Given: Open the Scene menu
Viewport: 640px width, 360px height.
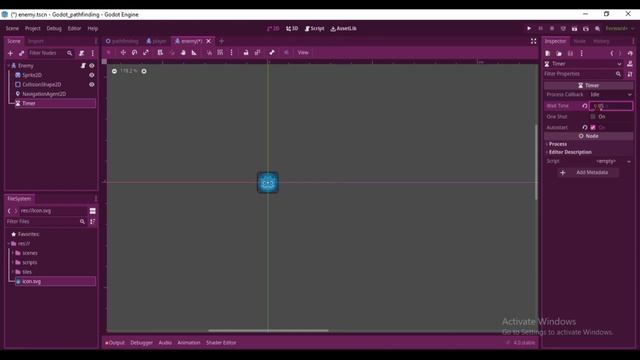Looking at the screenshot, I should [x=12, y=29].
